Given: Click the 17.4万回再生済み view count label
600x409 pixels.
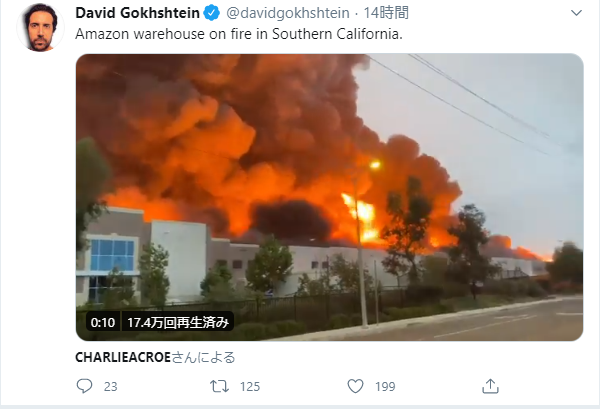Looking at the screenshot, I should pyautogui.click(x=178, y=323).
